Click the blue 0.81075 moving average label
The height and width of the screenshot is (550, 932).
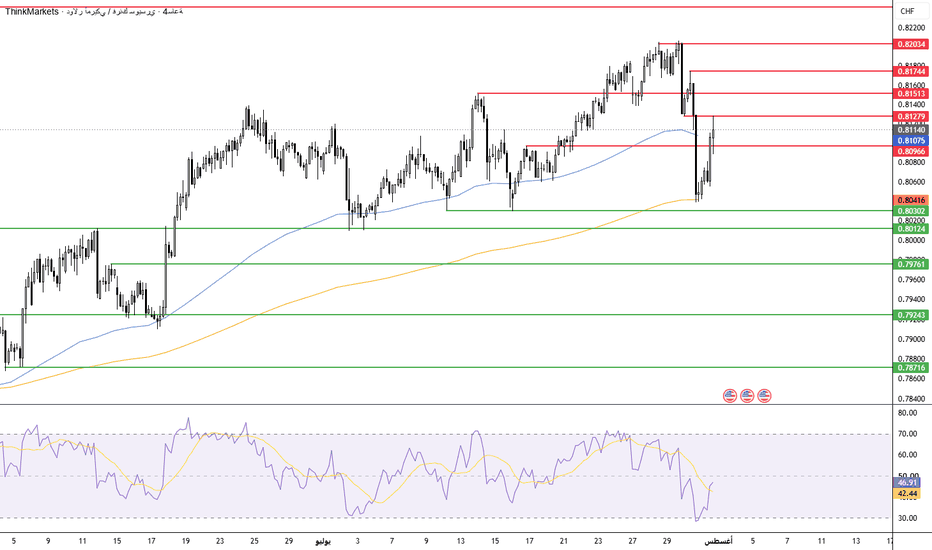click(x=911, y=141)
